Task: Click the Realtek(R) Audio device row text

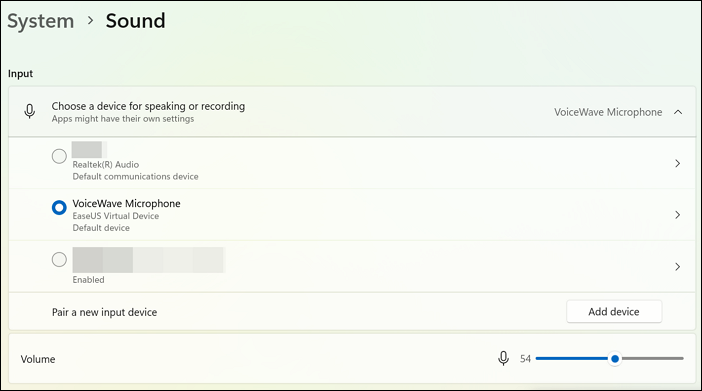Action: (106, 165)
